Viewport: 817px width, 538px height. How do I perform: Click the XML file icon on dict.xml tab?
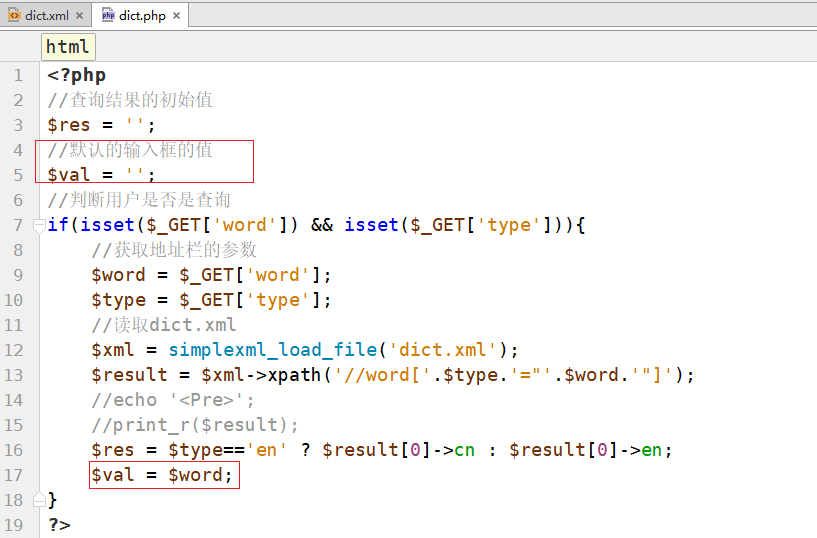tap(14, 15)
